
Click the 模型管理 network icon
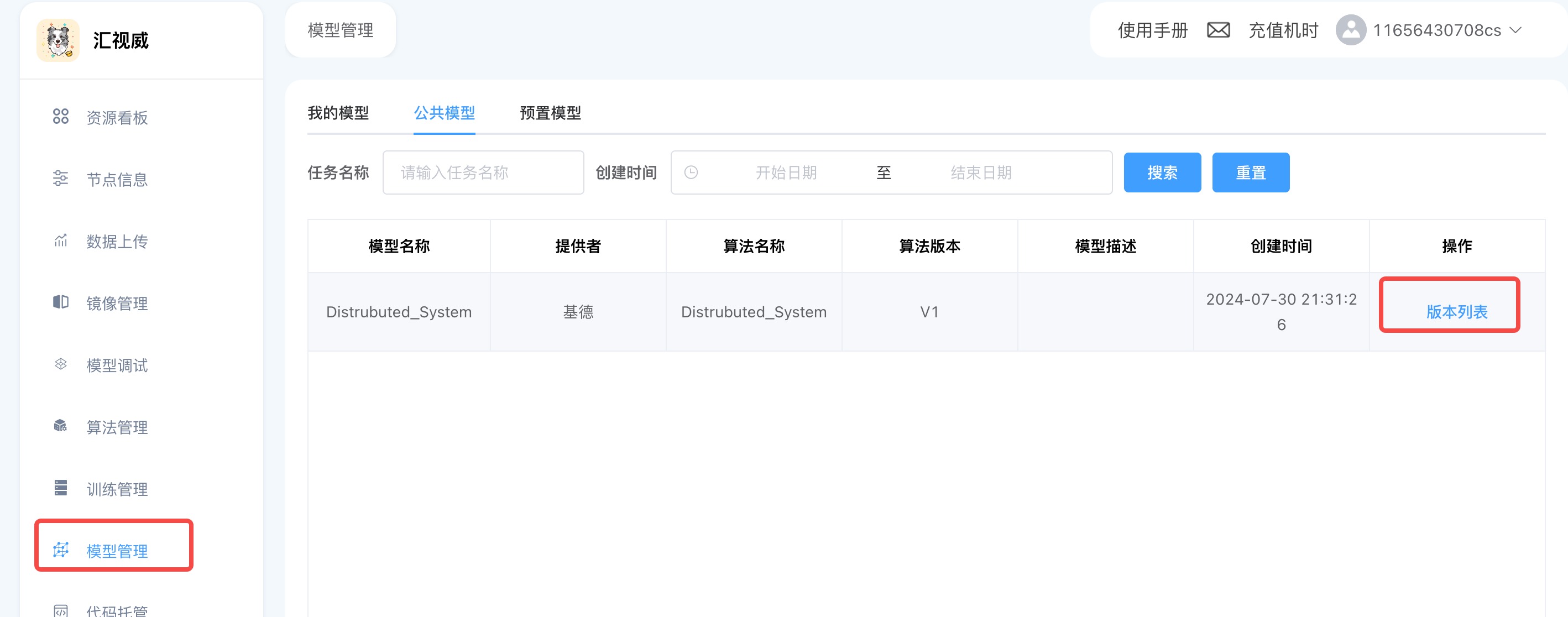tap(60, 550)
